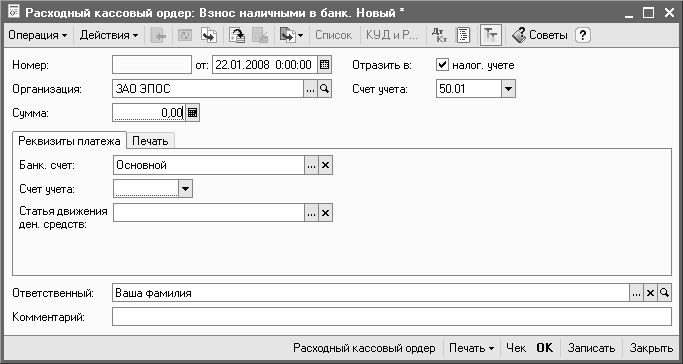Click the date field 22.01.2008

pyautogui.click(x=265, y=65)
